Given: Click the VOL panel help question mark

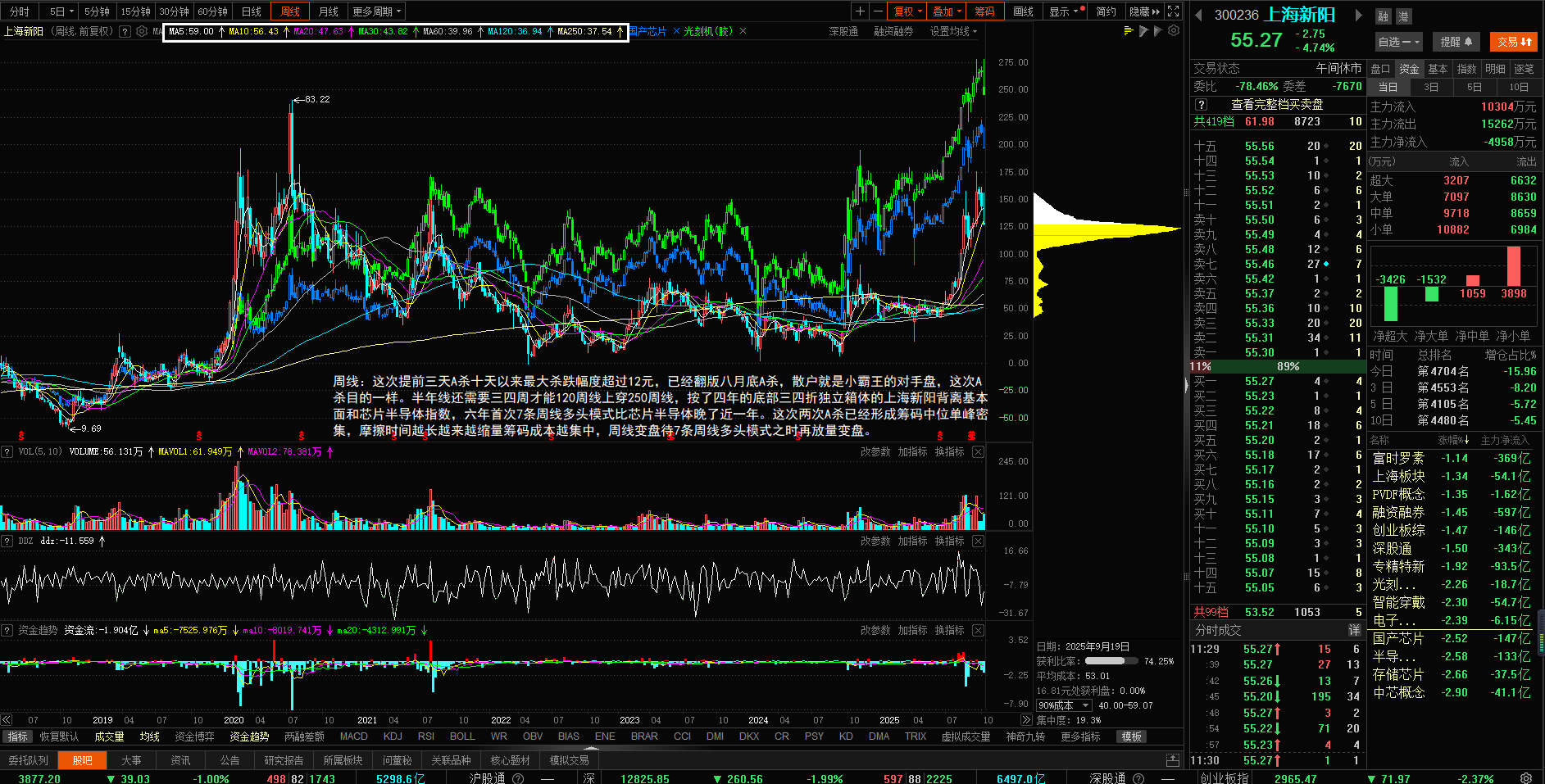Looking at the screenshot, I should coord(7,451).
